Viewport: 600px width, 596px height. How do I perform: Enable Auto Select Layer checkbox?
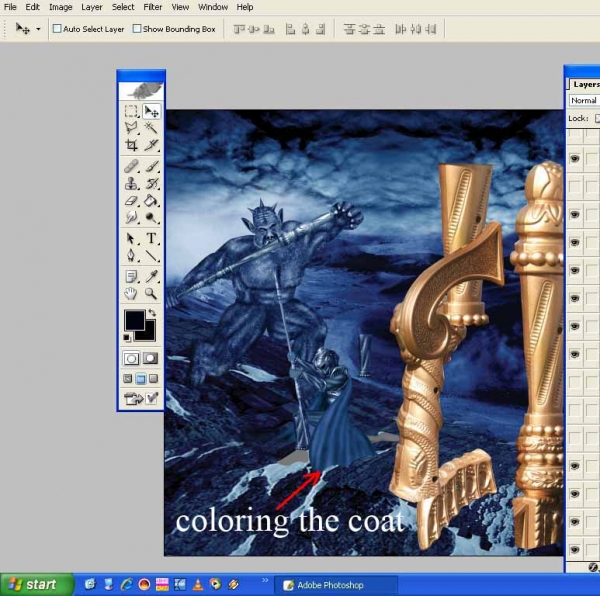coord(57,29)
